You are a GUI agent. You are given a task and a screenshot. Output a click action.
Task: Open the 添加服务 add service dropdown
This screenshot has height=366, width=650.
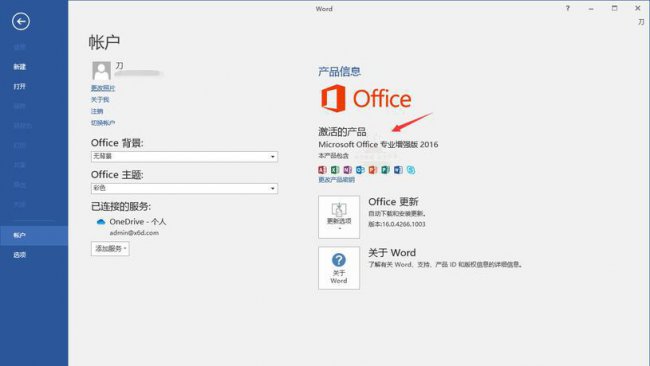point(110,248)
